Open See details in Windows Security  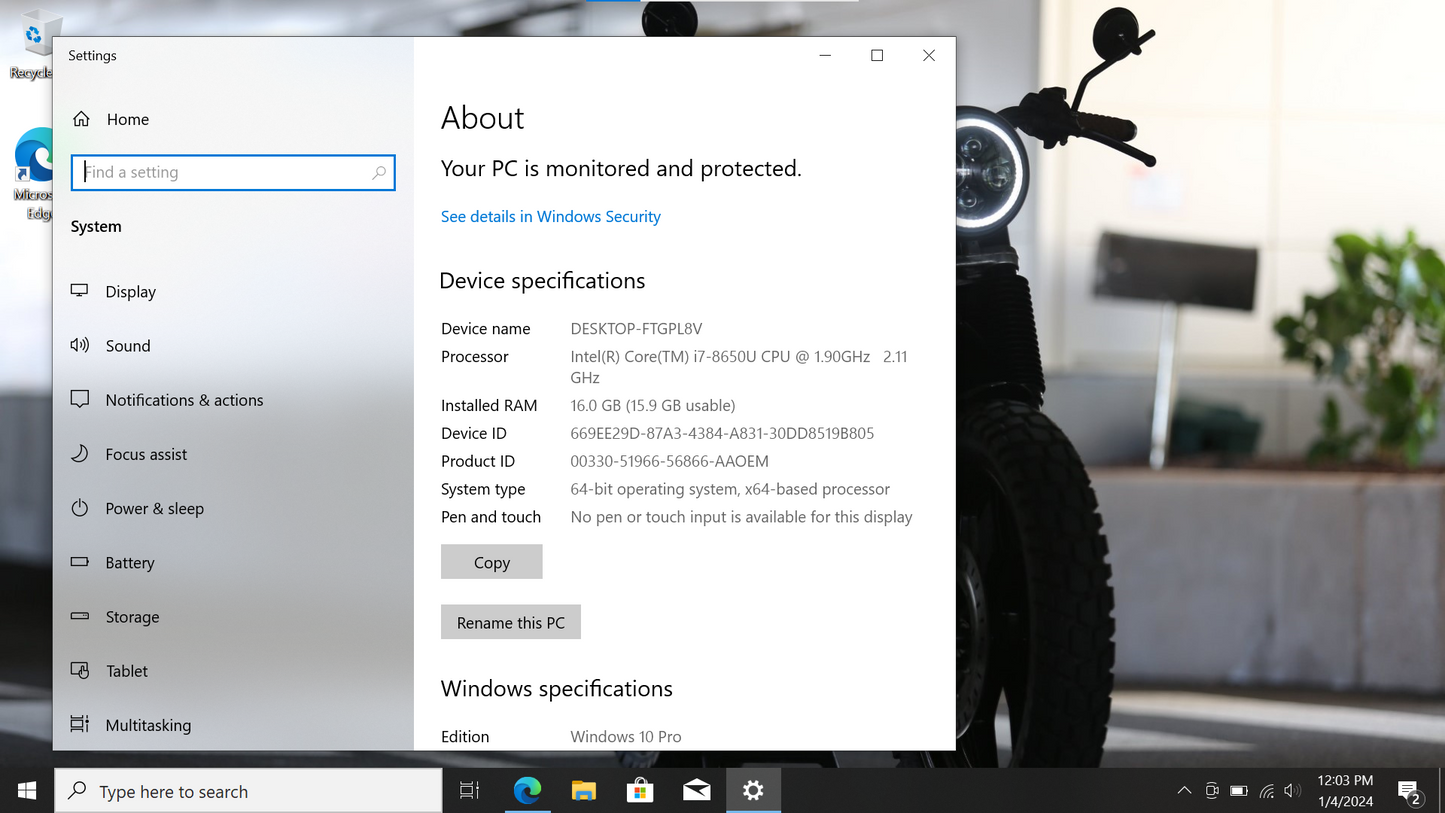click(550, 216)
